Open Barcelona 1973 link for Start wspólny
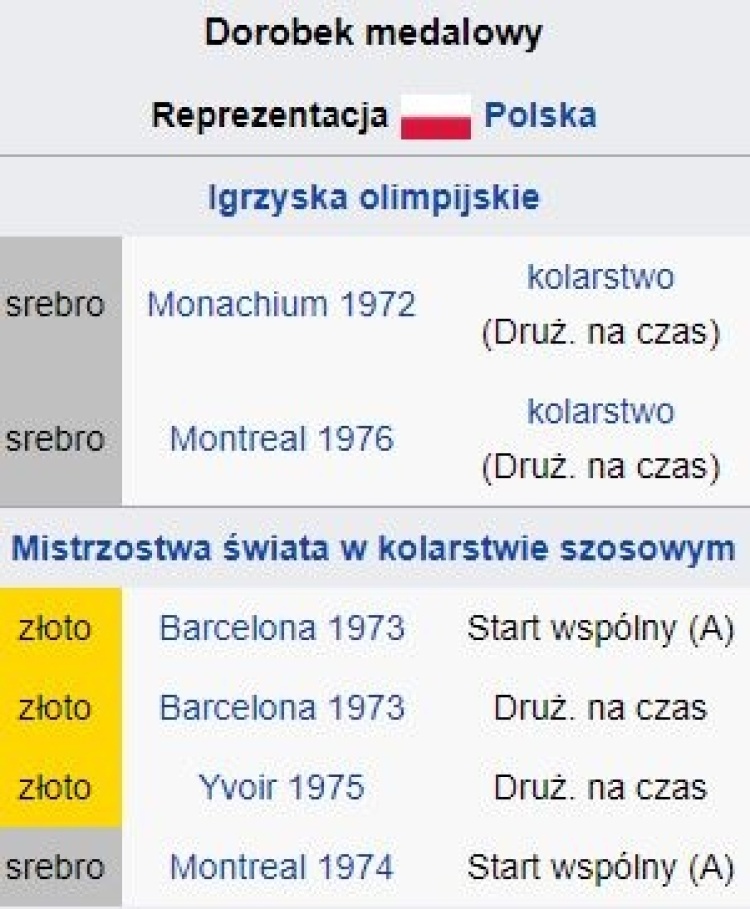Screen dimensions: 750x909 (282, 628)
